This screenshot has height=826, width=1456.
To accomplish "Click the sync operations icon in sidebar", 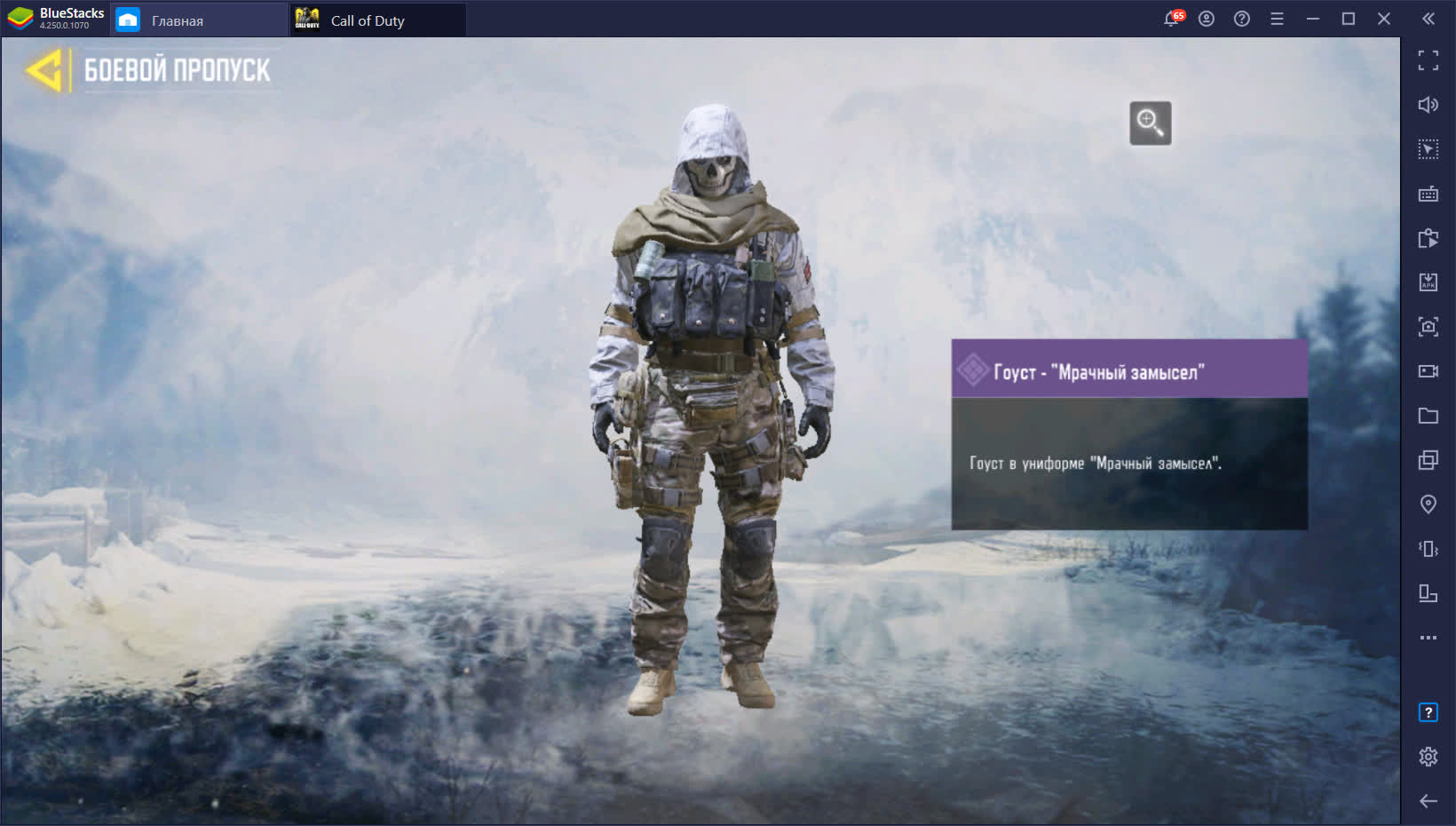I will [1428, 238].
